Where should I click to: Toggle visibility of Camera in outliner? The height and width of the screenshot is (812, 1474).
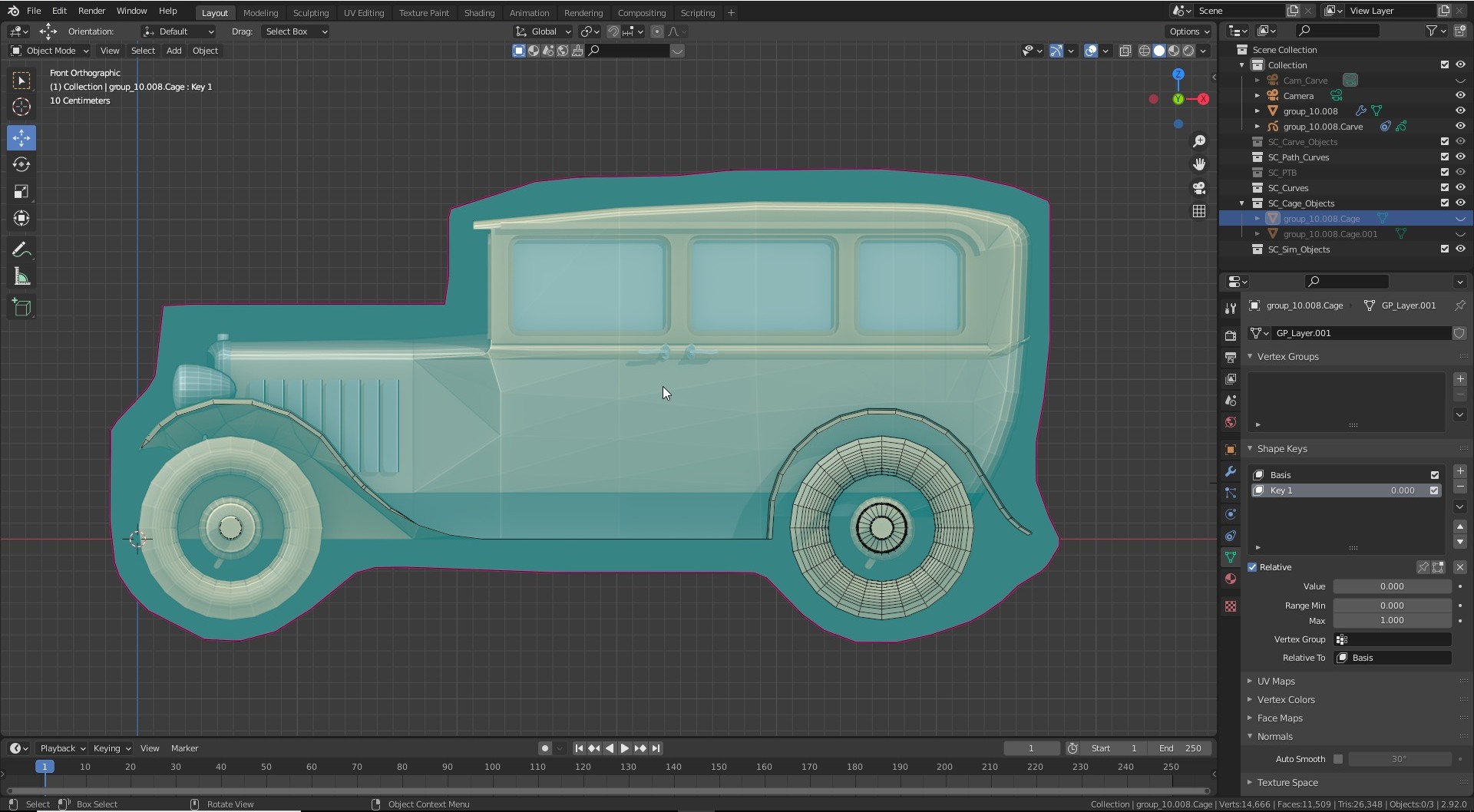(x=1460, y=96)
